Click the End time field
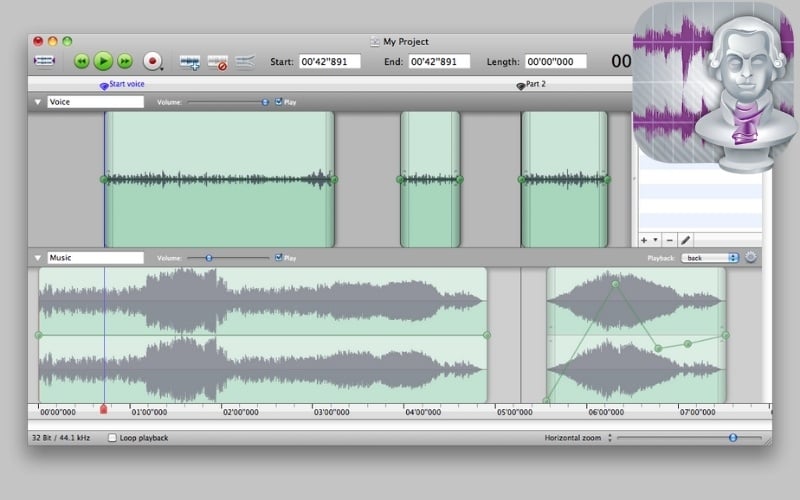 tap(439, 62)
